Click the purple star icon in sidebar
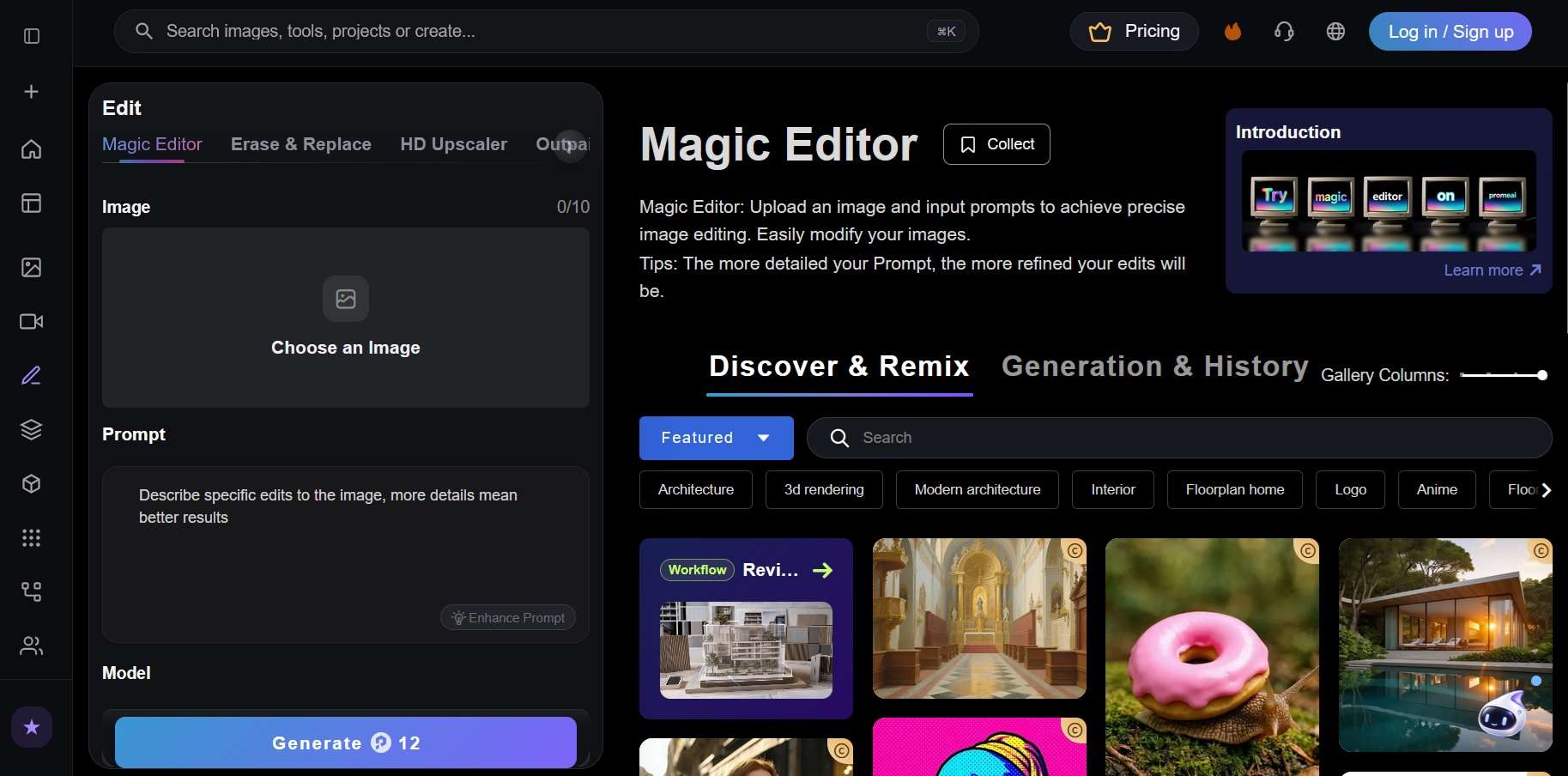The height and width of the screenshot is (776, 1568). (x=32, y=728)
